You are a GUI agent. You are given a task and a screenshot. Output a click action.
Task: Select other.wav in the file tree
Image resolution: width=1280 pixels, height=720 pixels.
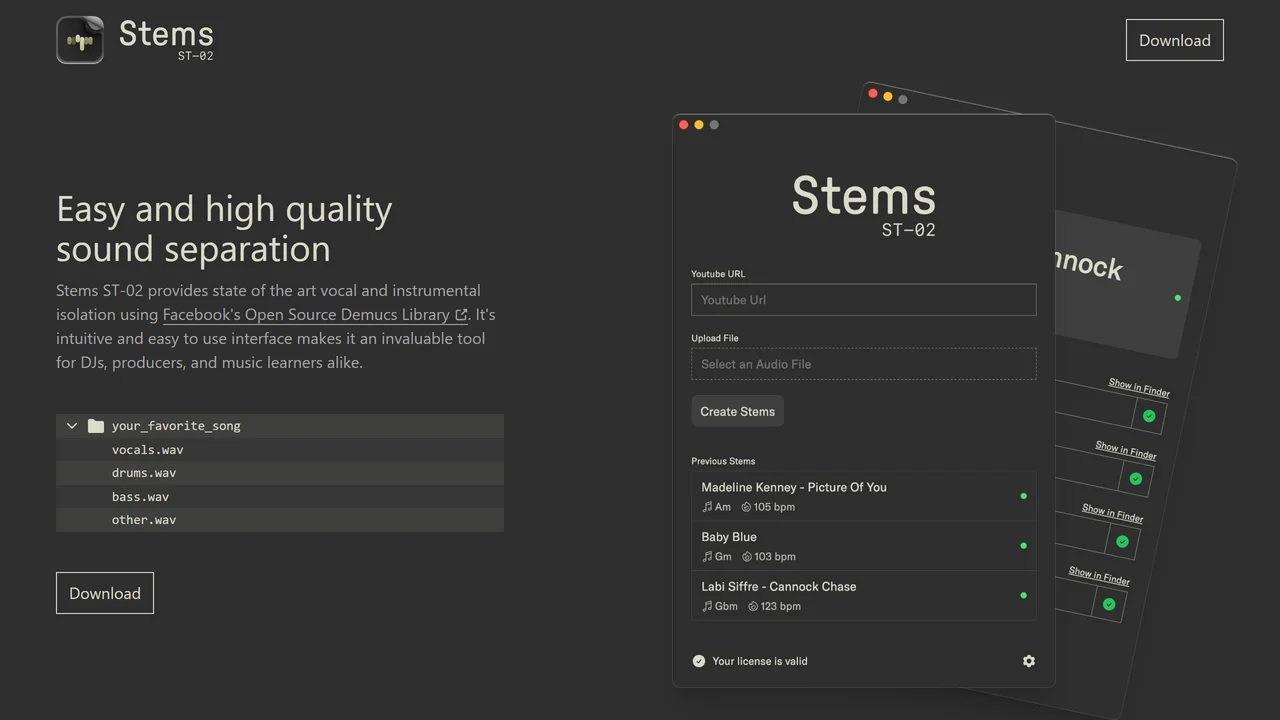click(280, 520)
